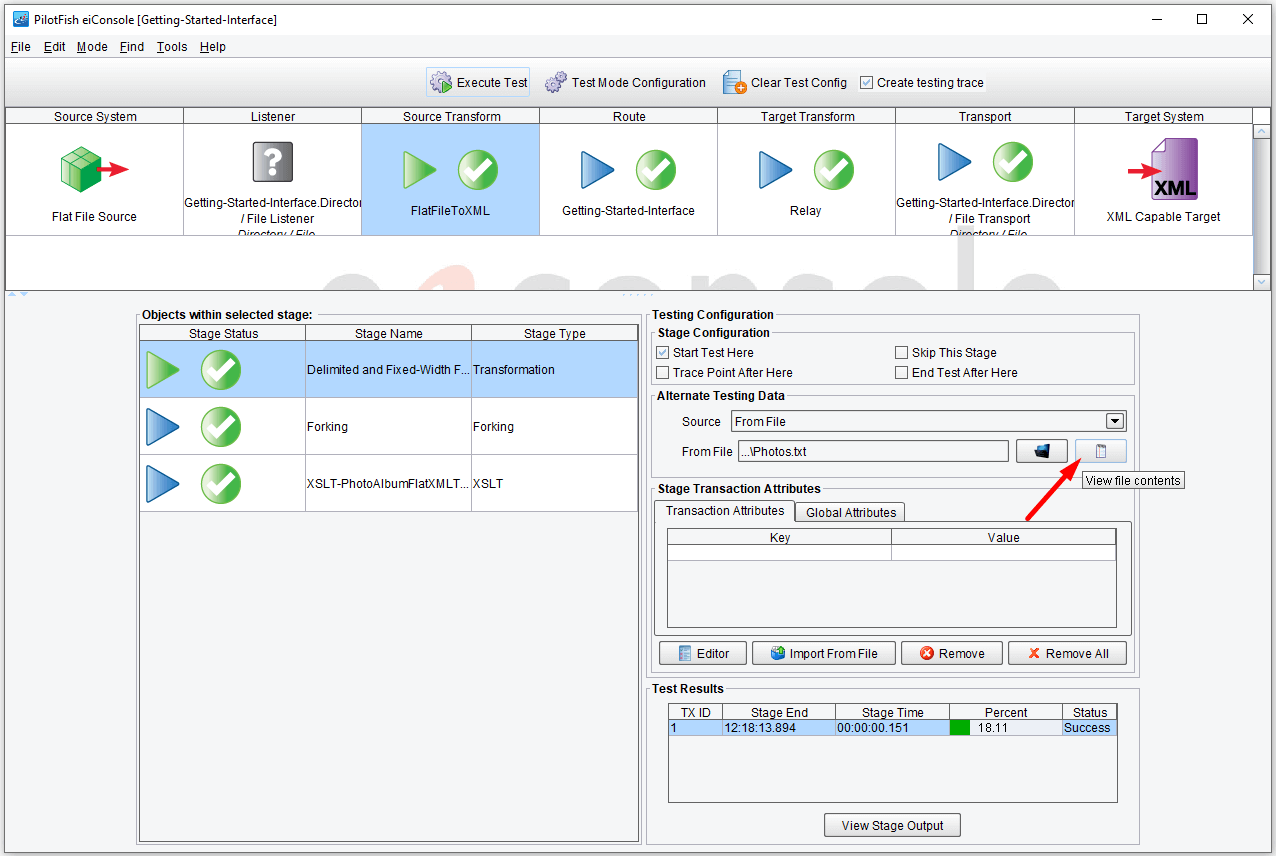Open Test Mode Configuration

click(x=625, y=83)
